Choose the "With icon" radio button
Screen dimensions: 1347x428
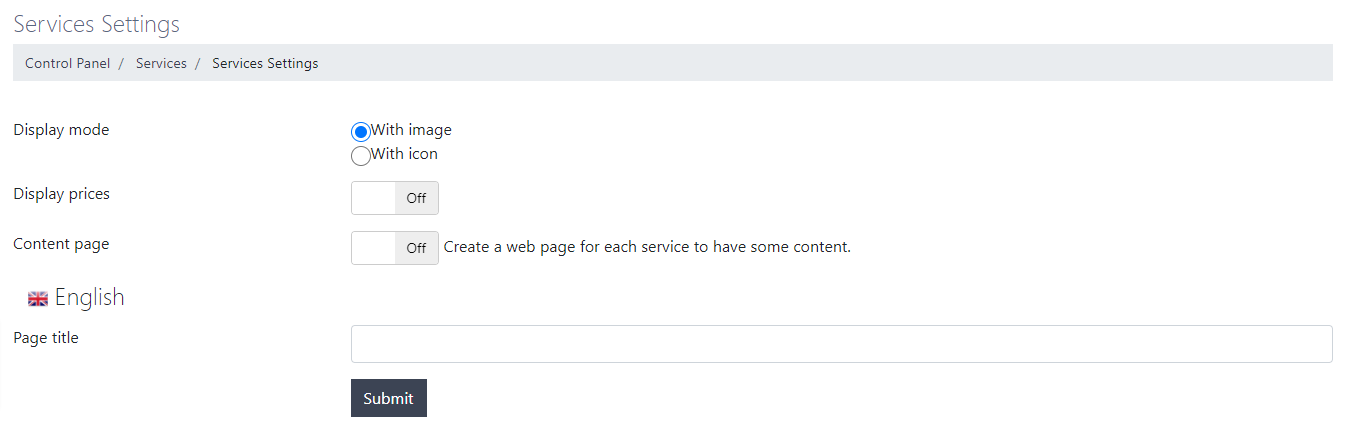click(361, 155)
